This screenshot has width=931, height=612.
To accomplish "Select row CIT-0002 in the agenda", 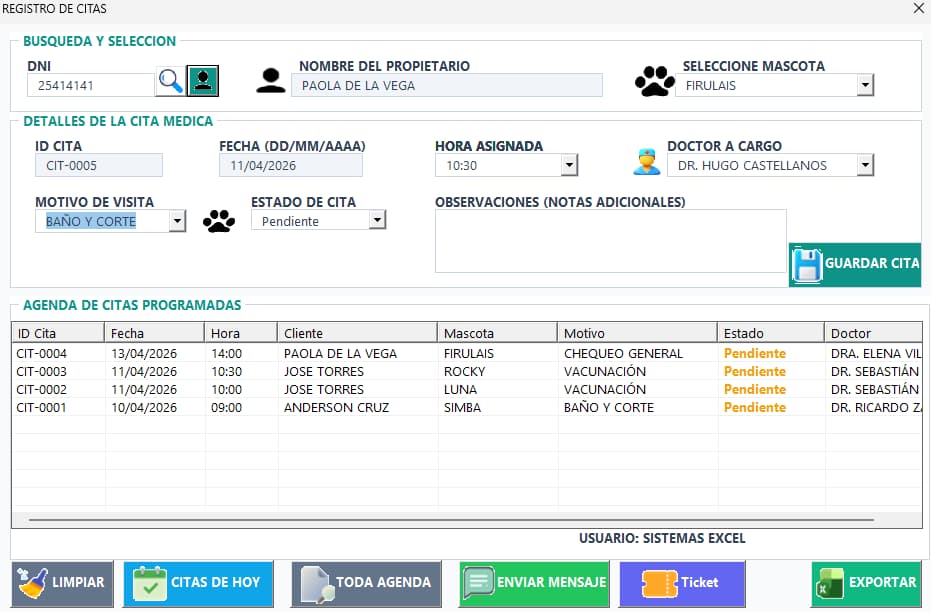I will click(467, 389).
